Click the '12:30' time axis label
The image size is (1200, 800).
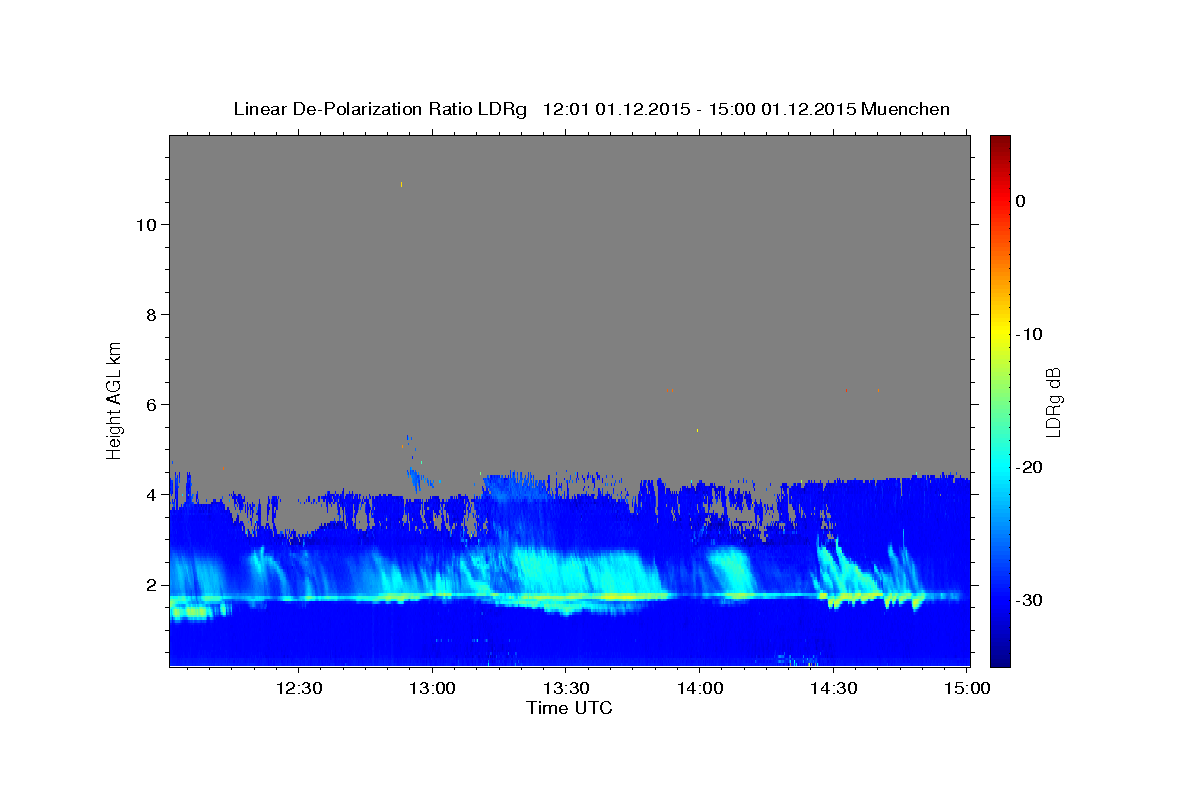click(299, 689)
